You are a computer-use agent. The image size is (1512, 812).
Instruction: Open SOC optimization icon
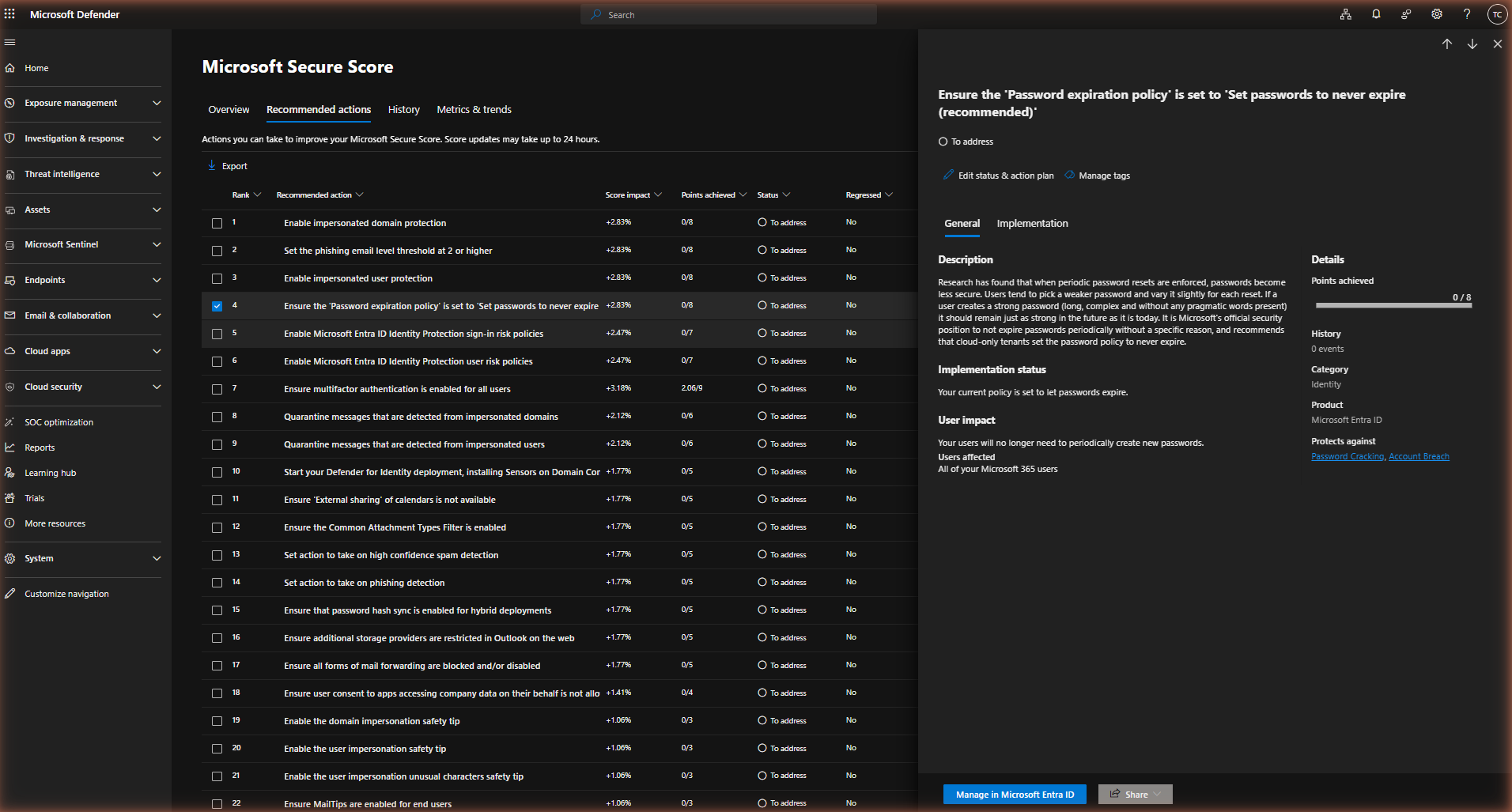(x=9, y=422)
